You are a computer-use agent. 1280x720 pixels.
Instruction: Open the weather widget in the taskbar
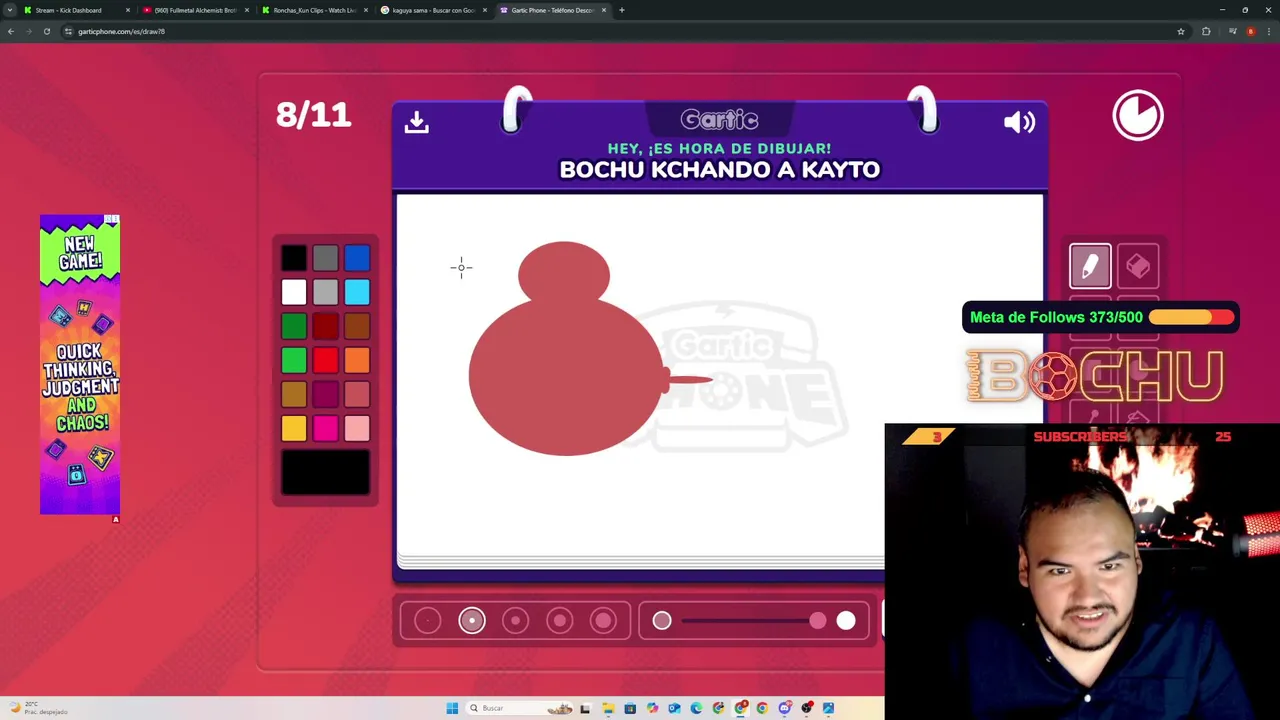tap(38, 708)
